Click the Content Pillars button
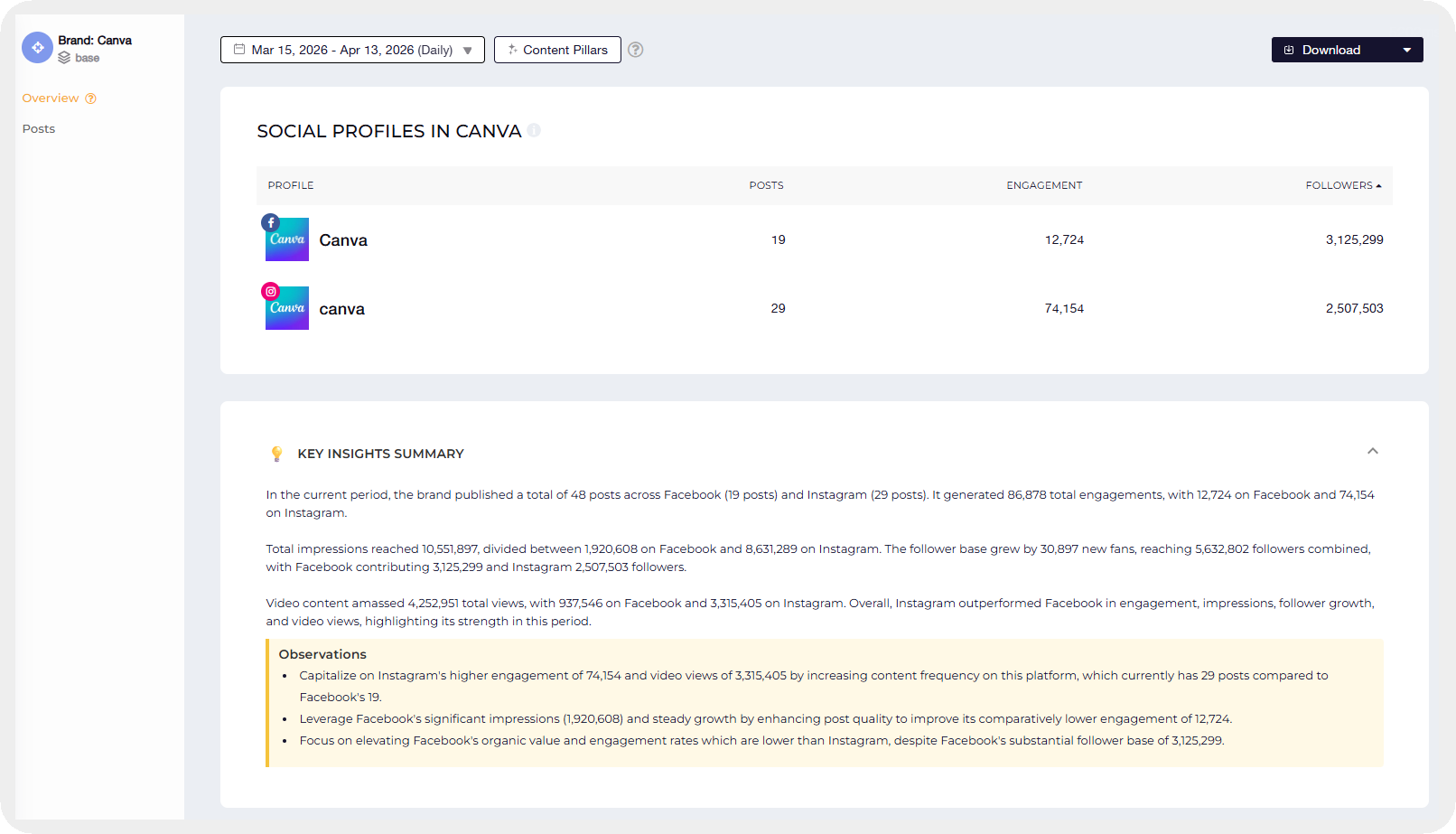The image size is (1456, 834). pyautogui.click(x=557, y=50)
